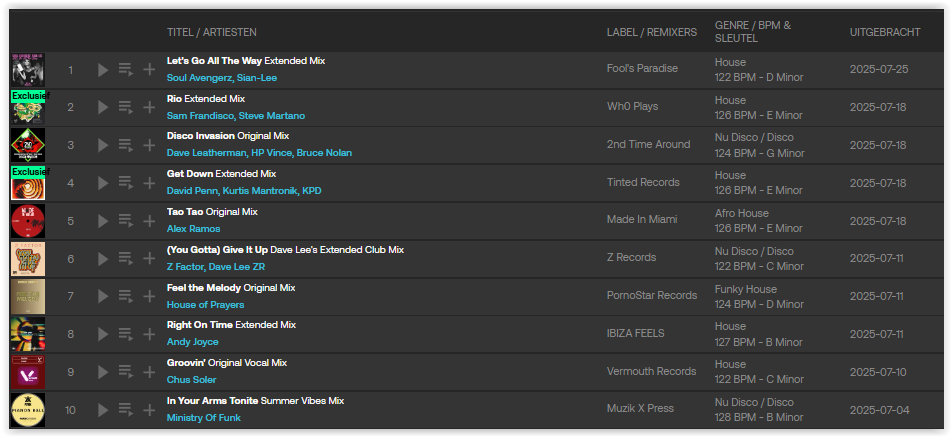Viewport: 952px width, 437px height.
Task: Play track 1 Let's Go All The Way
Action: [103, 70]
